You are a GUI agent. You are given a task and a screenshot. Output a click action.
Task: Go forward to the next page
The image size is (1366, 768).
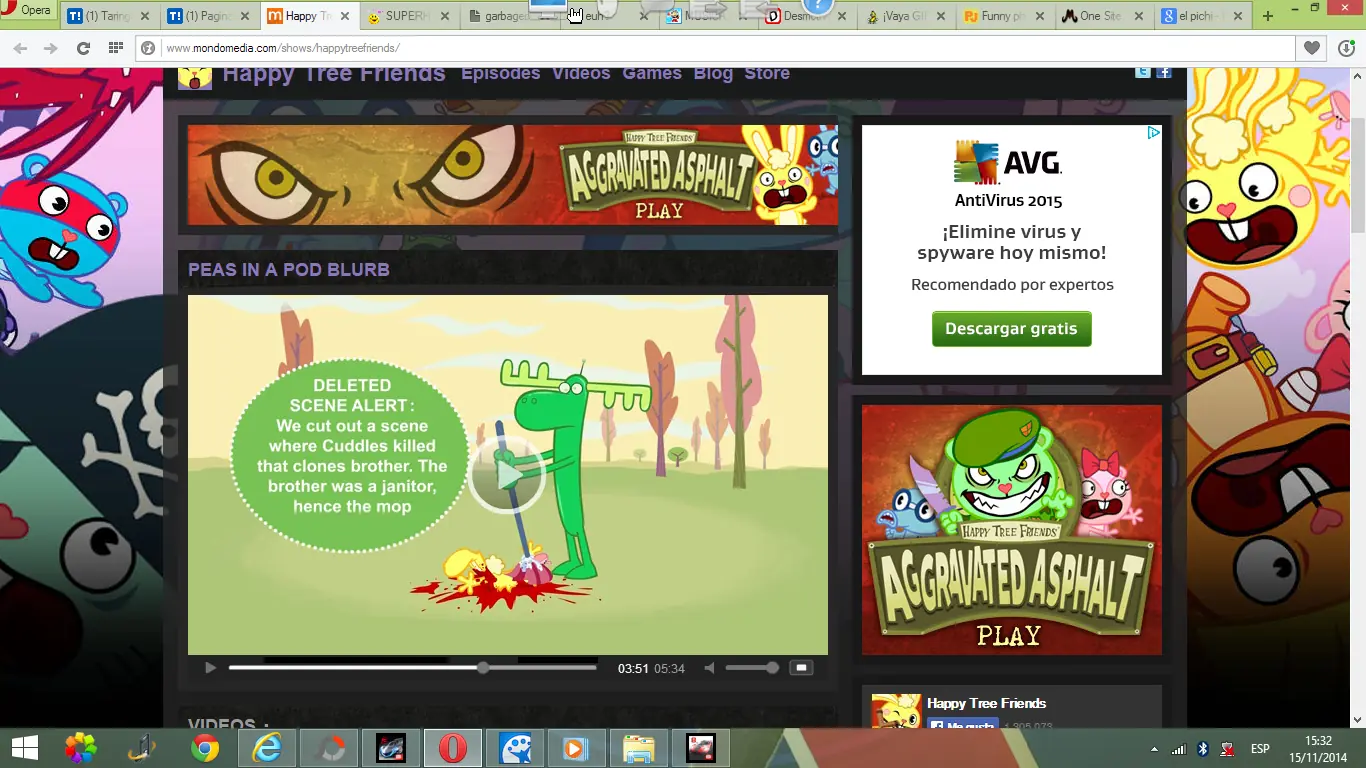pyautogui.click(x=50, y=48)
